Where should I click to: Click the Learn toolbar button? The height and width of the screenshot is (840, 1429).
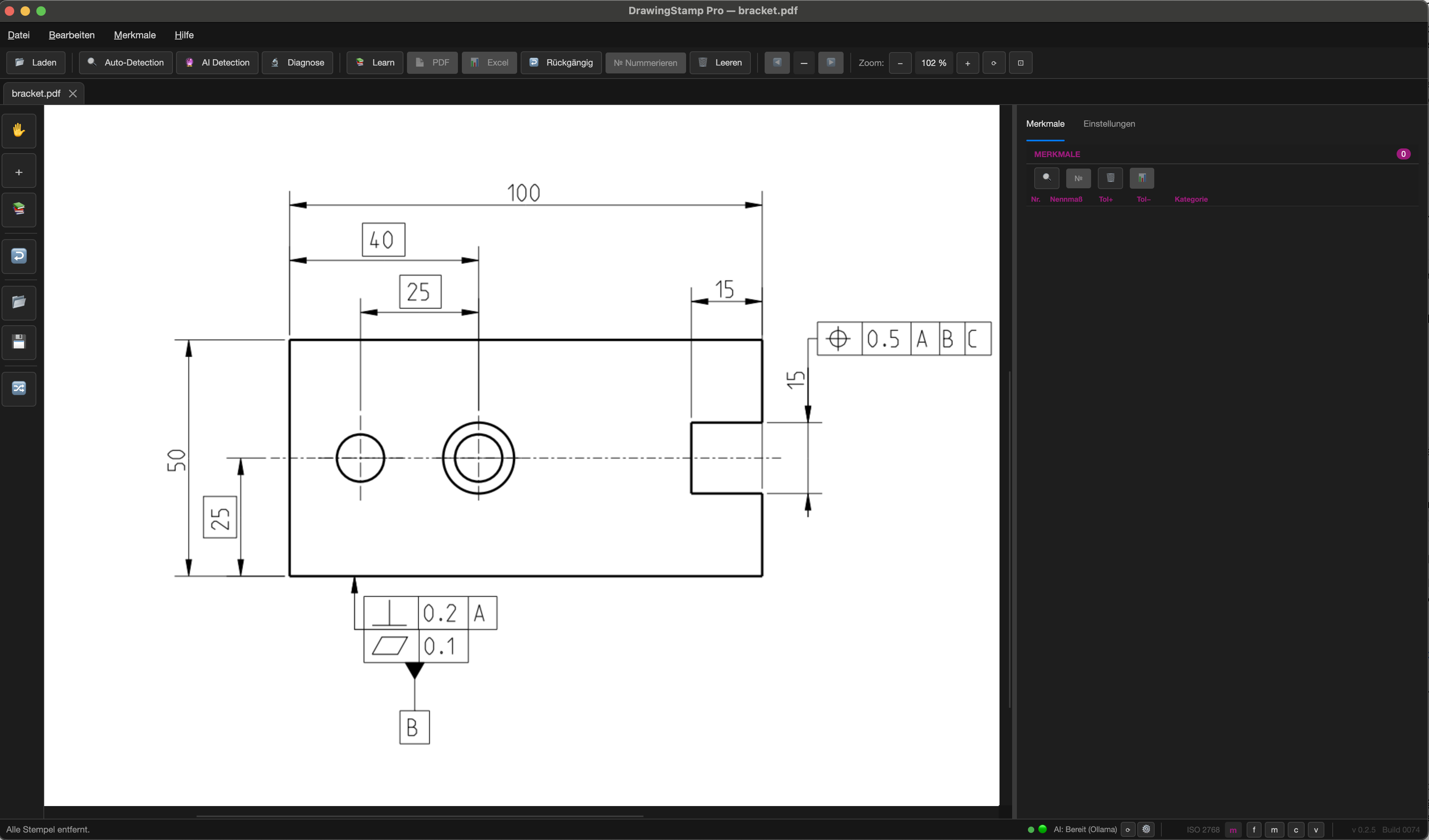[x=375, y=62]
